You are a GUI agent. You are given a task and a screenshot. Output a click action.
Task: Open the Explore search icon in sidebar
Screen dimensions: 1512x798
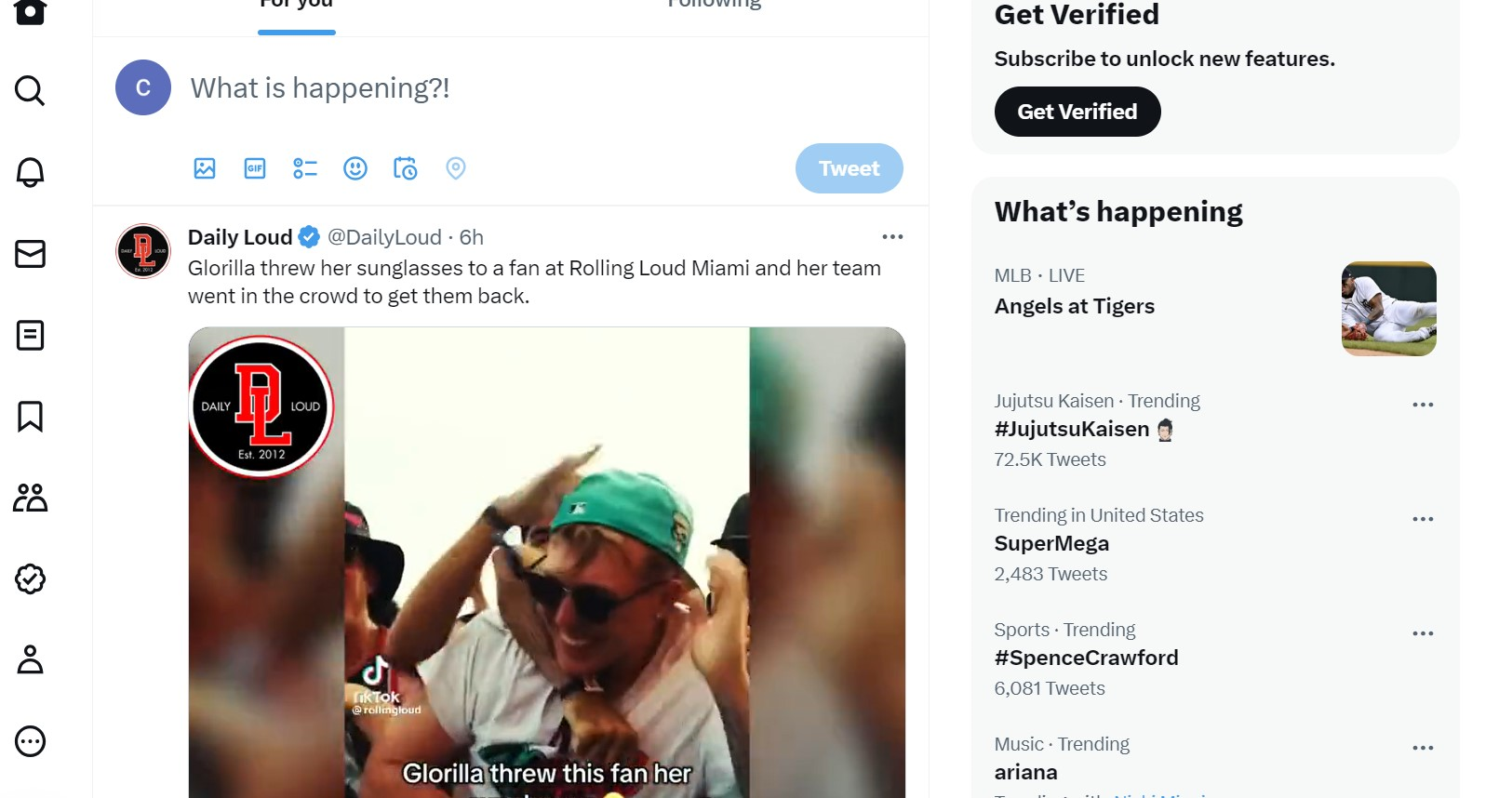coord(30,90)
